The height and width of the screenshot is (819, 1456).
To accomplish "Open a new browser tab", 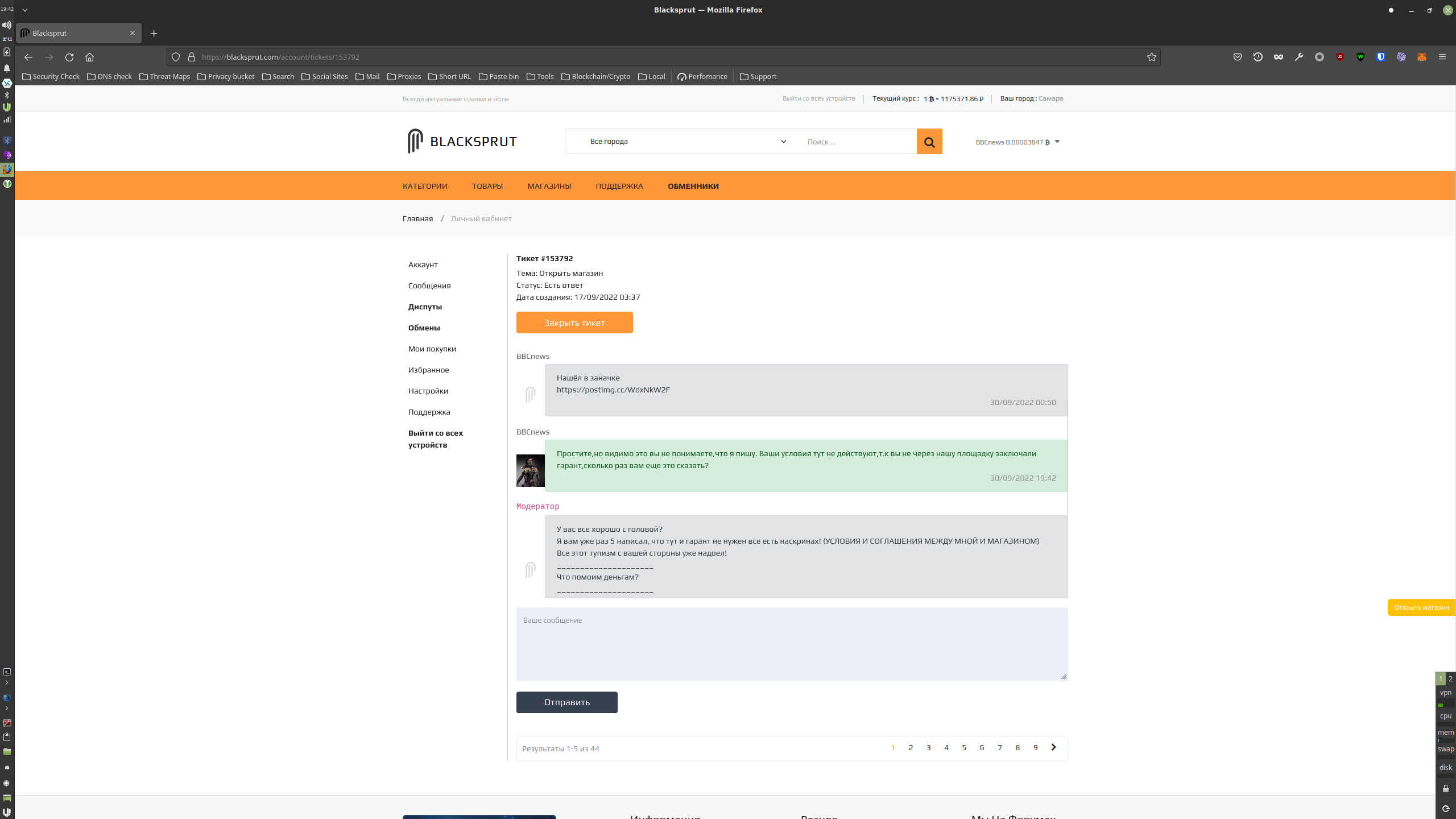I will click(x=154, y=33).
